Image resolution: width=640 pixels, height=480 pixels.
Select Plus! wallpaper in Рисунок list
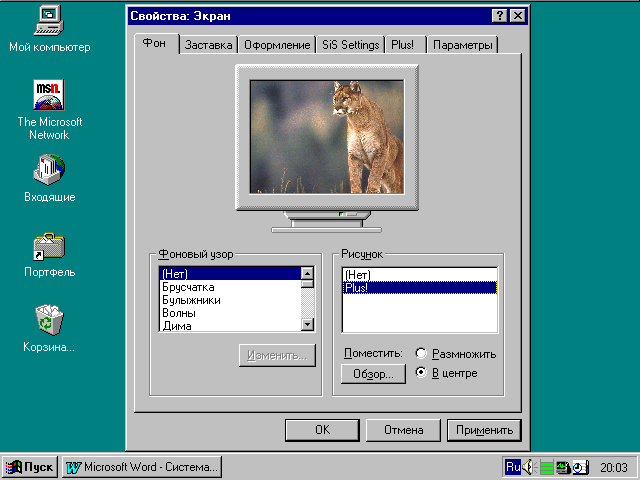pyautogui.click(x=420, y=288)
